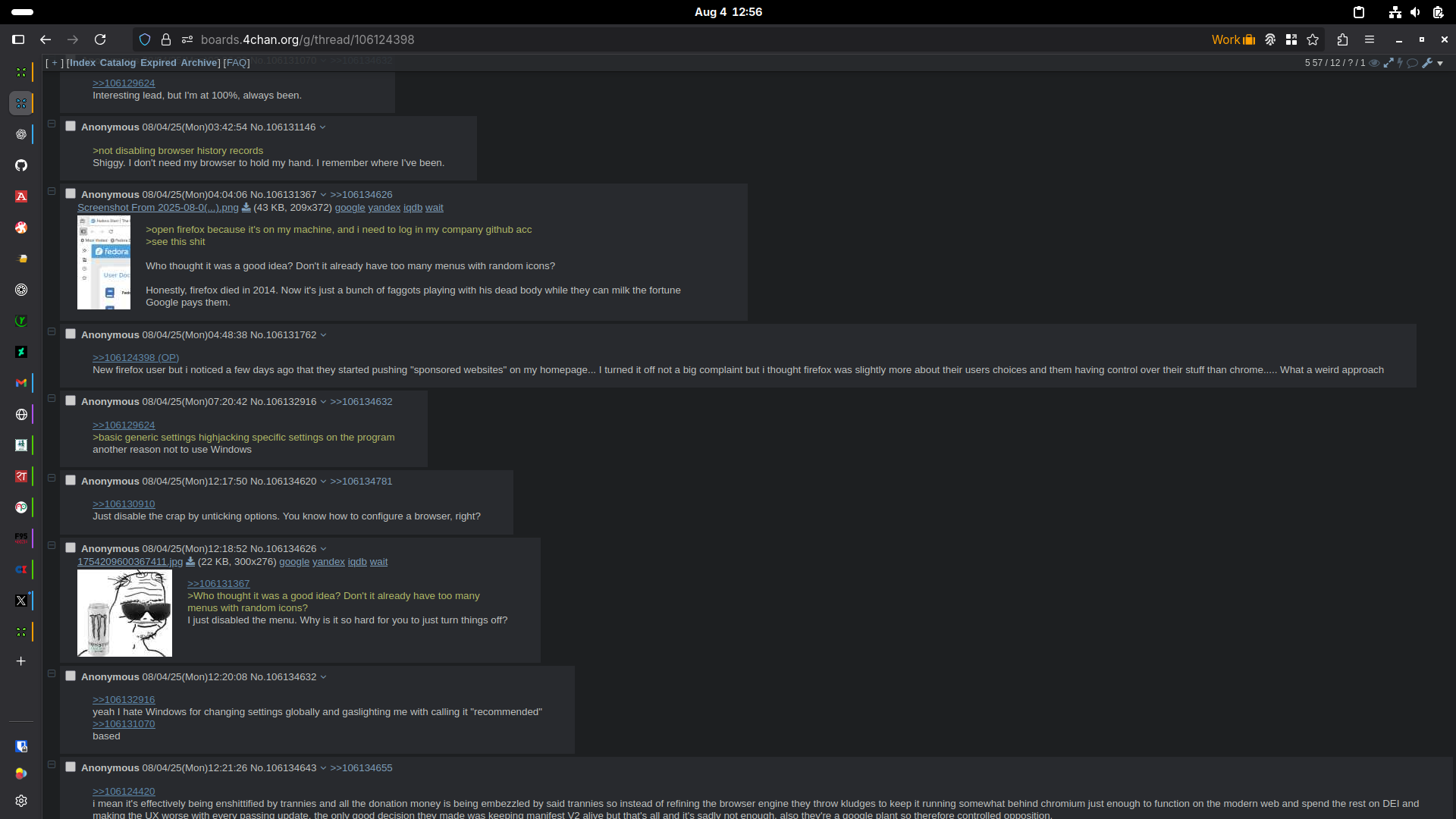This screenshot has width=1456, height=819.
Task: Search wojak image with iqdb
Action: 357,562
